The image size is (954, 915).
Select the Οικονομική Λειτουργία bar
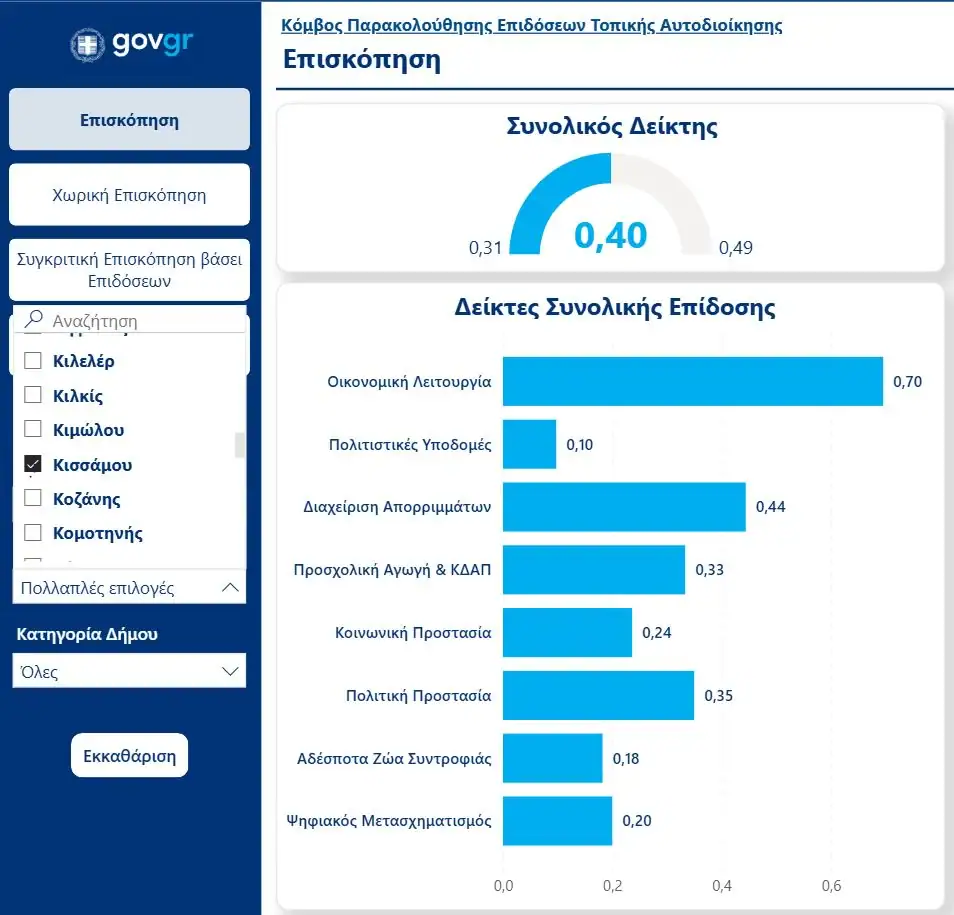tap(692, 381)
